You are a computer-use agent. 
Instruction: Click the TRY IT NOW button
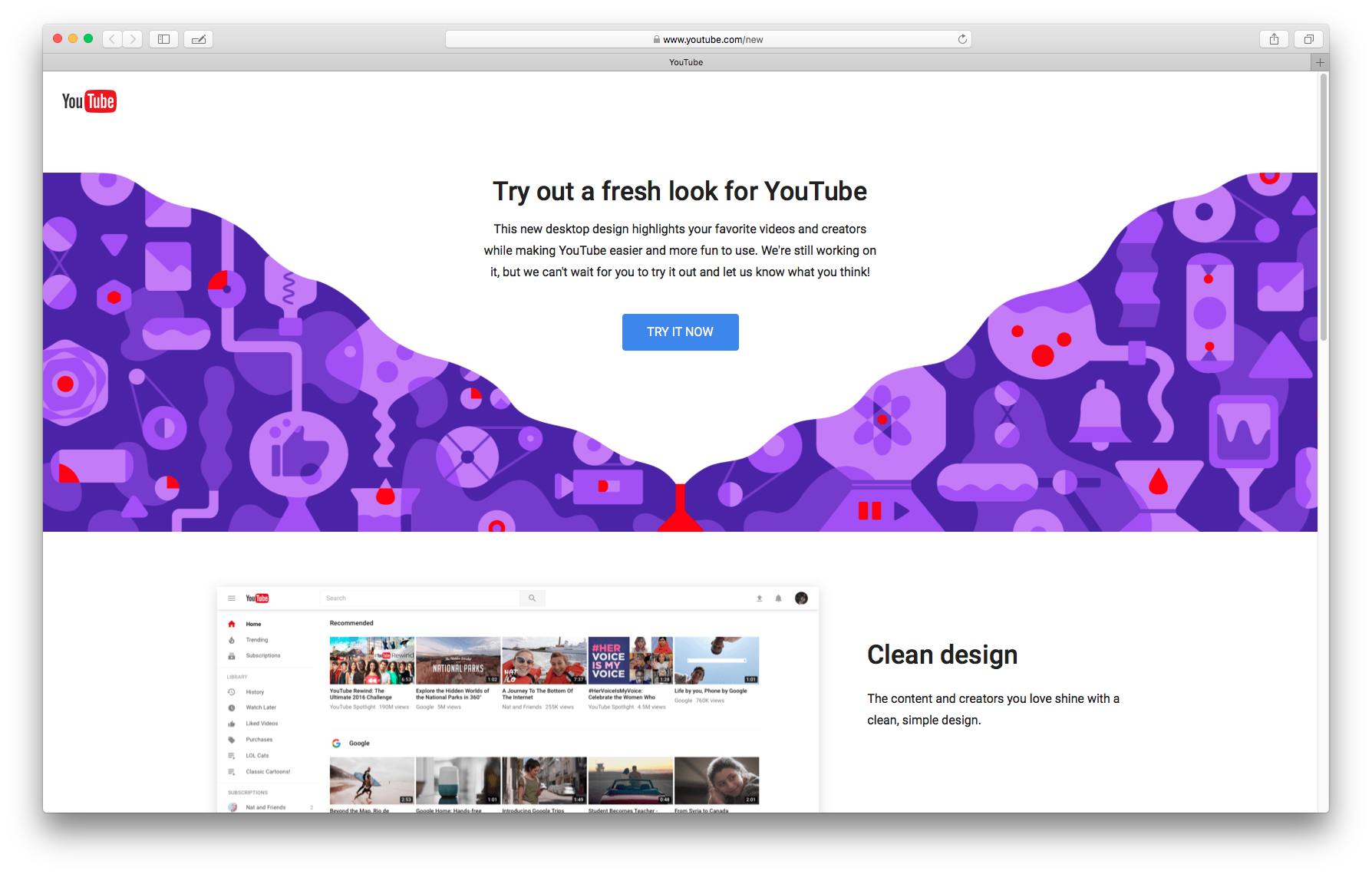[x=680, y=332]
